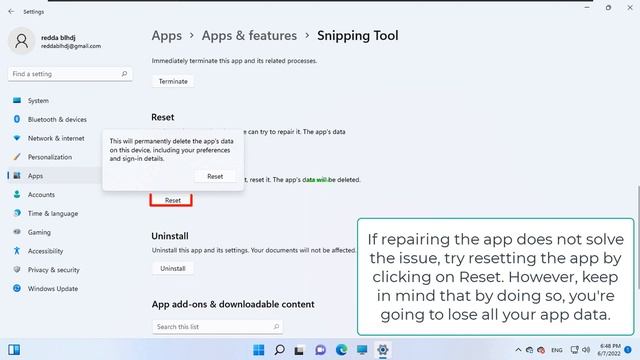The height and width of the screenshot is (360, 640).
Task: Restore down the Settings window
Action: click(x=608, y=8)
